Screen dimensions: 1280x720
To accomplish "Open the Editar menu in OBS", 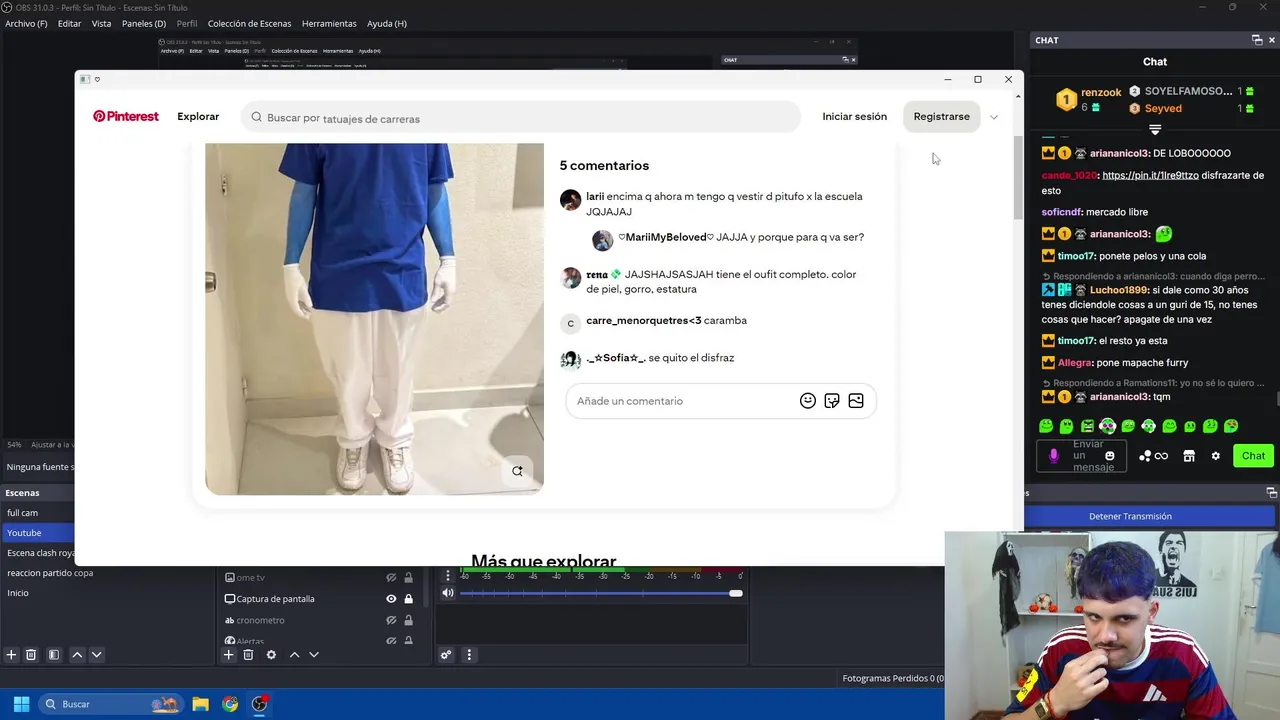I will pos(69,23).
